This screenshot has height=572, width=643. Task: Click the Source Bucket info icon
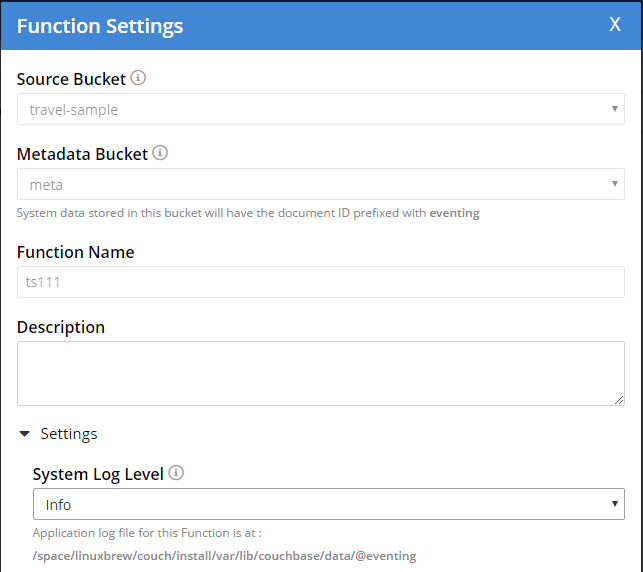[138, 77]
